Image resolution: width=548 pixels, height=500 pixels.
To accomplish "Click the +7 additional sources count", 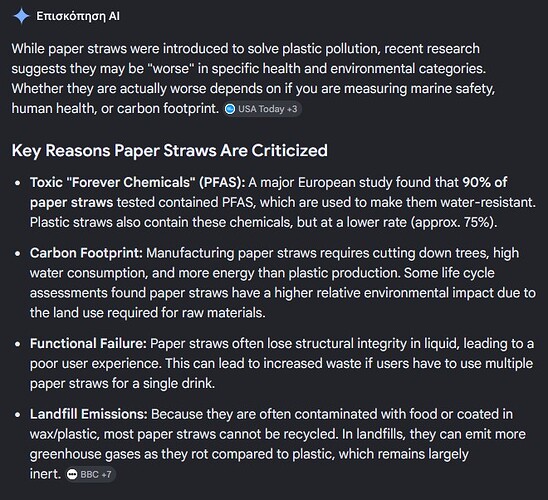I will [106, 474].
